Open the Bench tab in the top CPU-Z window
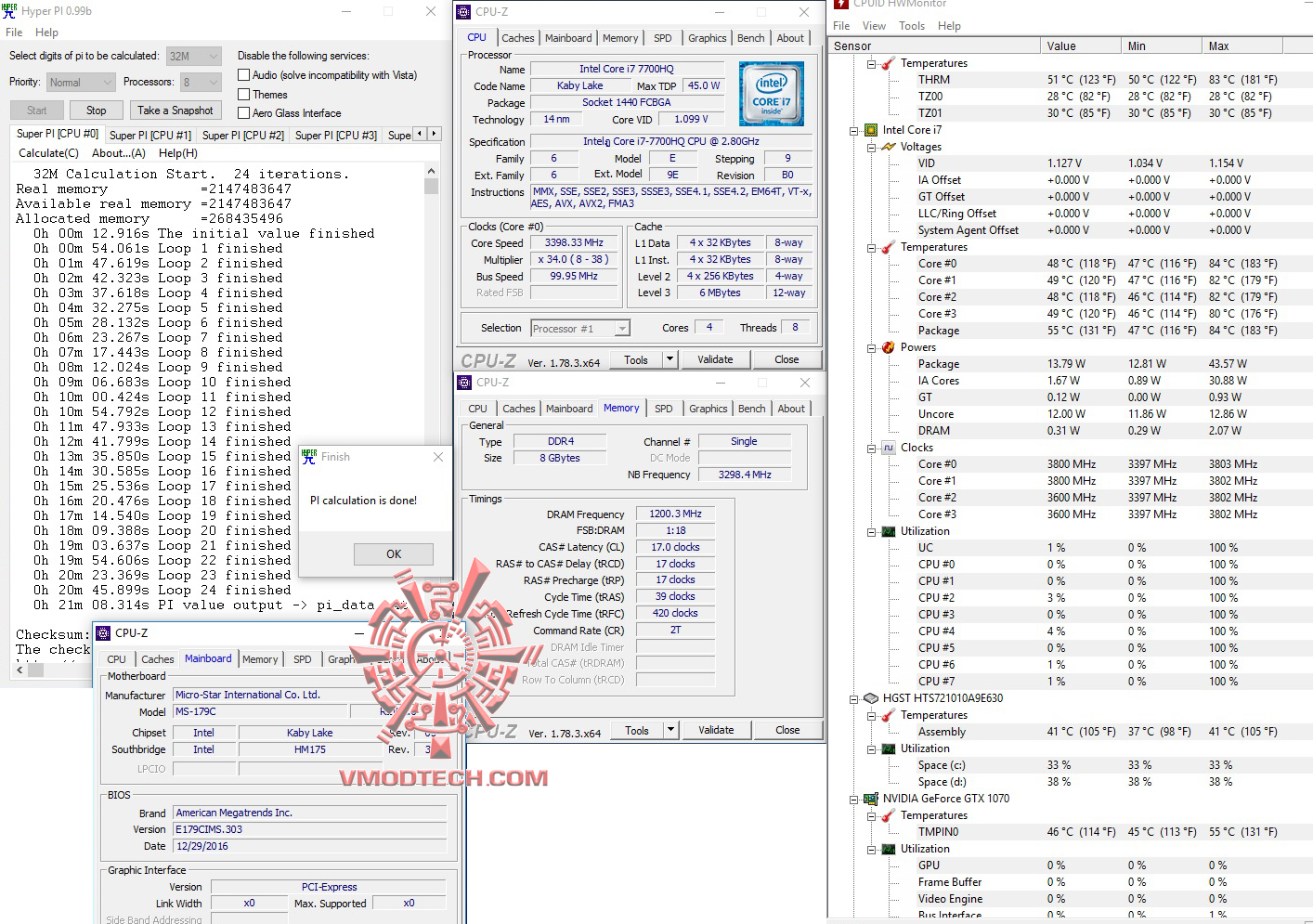 tap(751, 38)
